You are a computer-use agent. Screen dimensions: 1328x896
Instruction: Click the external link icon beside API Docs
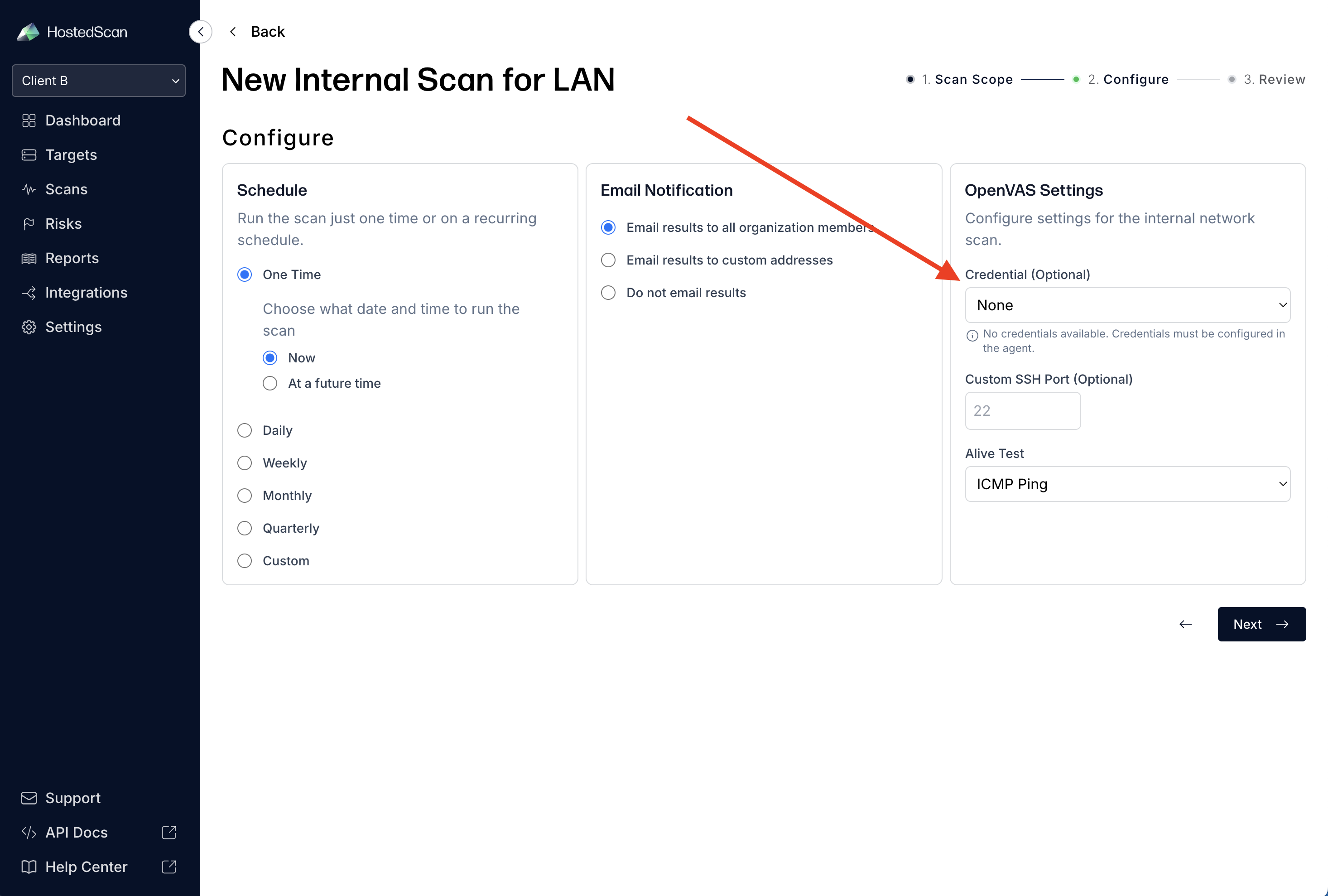pyautogui.click(x=168, y=832)
